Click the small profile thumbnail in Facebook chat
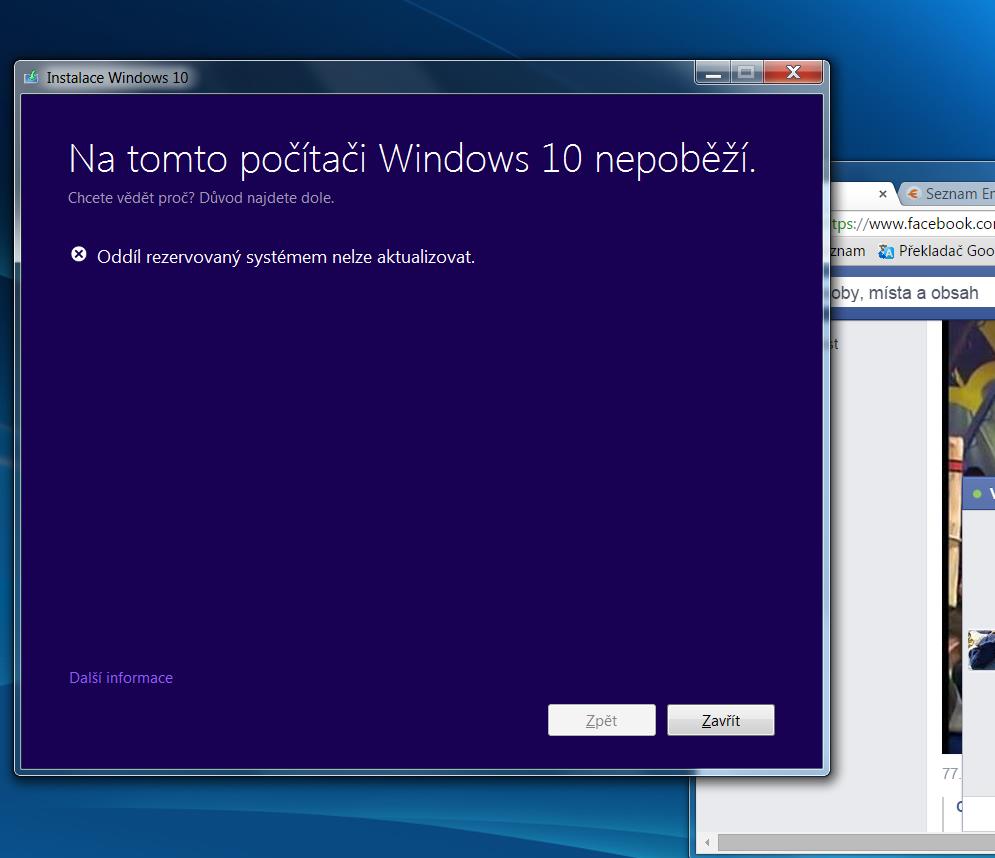 (x=982, y=649)
